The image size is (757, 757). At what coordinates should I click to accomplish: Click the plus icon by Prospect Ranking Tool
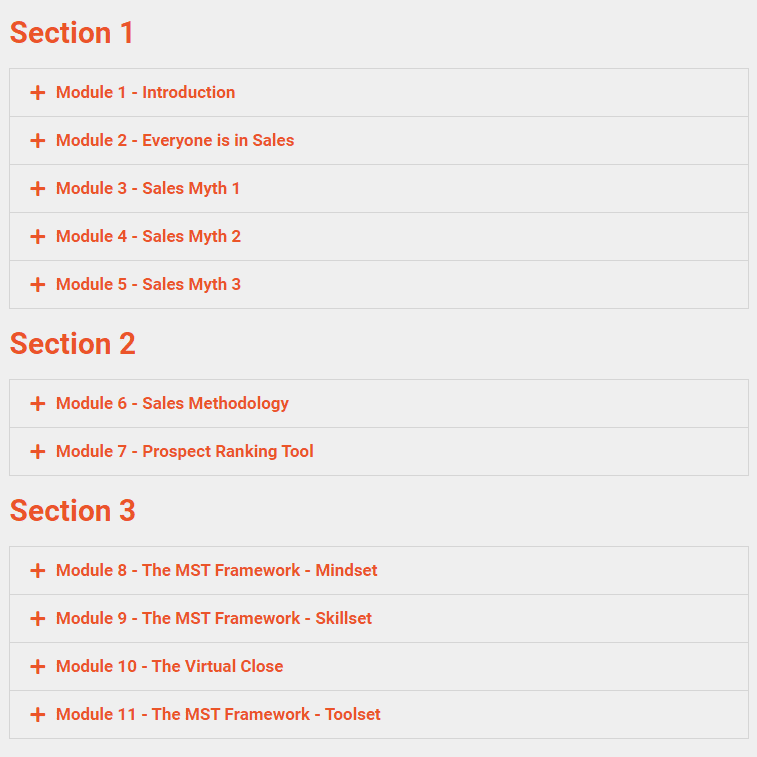[x=38, y=452]
